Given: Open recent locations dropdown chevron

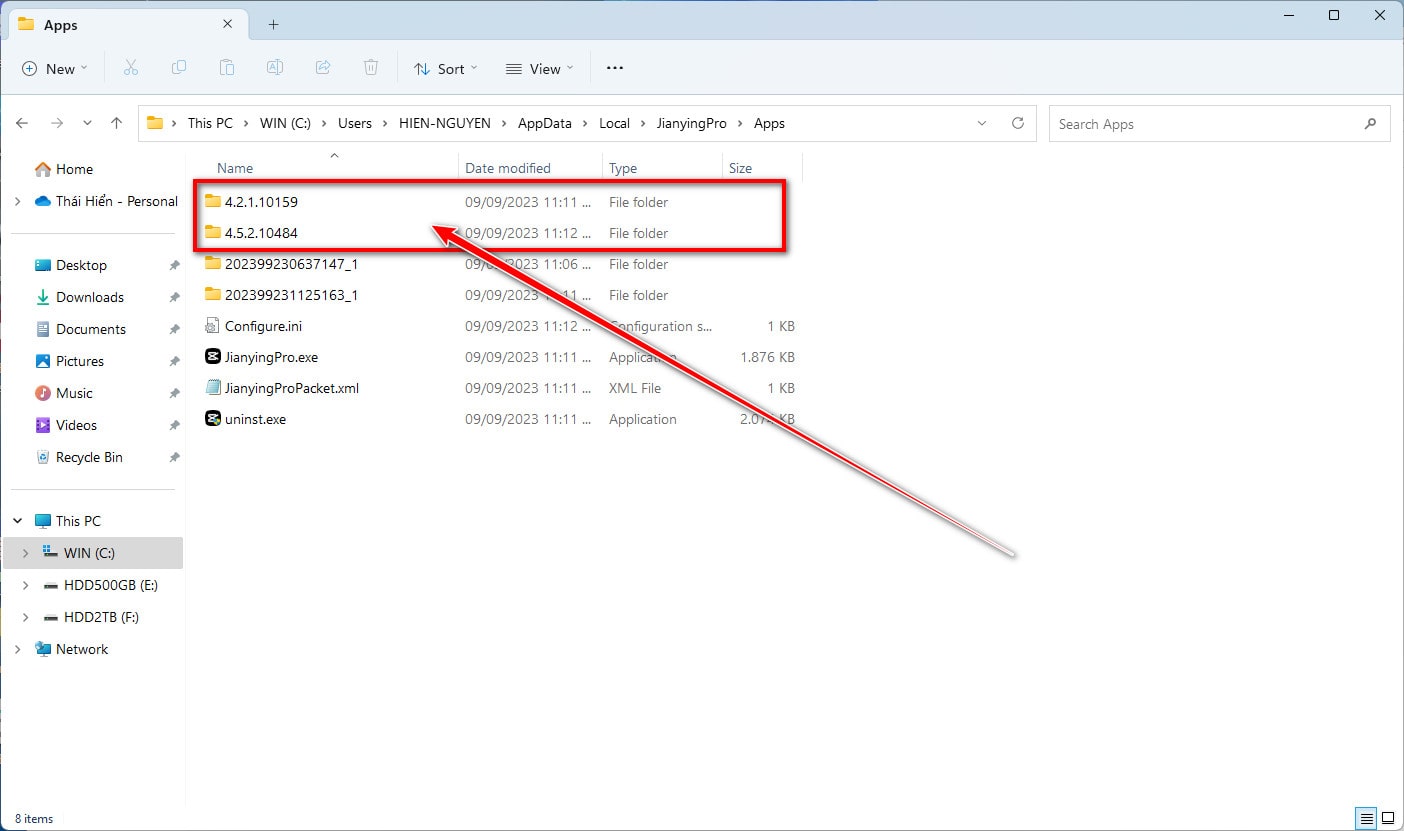Looking at the screenshot, I should tap(87, 123).
